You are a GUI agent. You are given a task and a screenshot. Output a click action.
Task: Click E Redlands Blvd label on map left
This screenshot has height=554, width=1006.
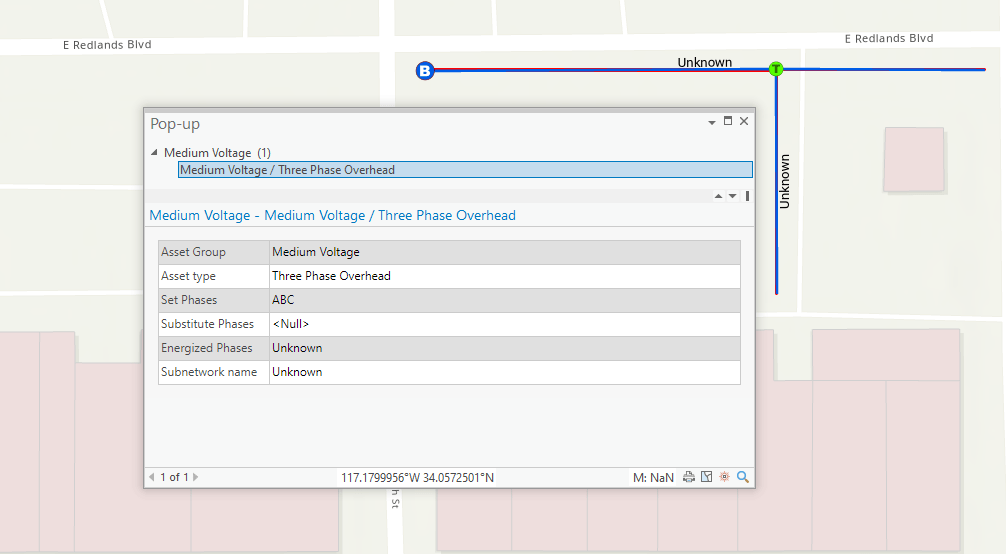point(107,45)
